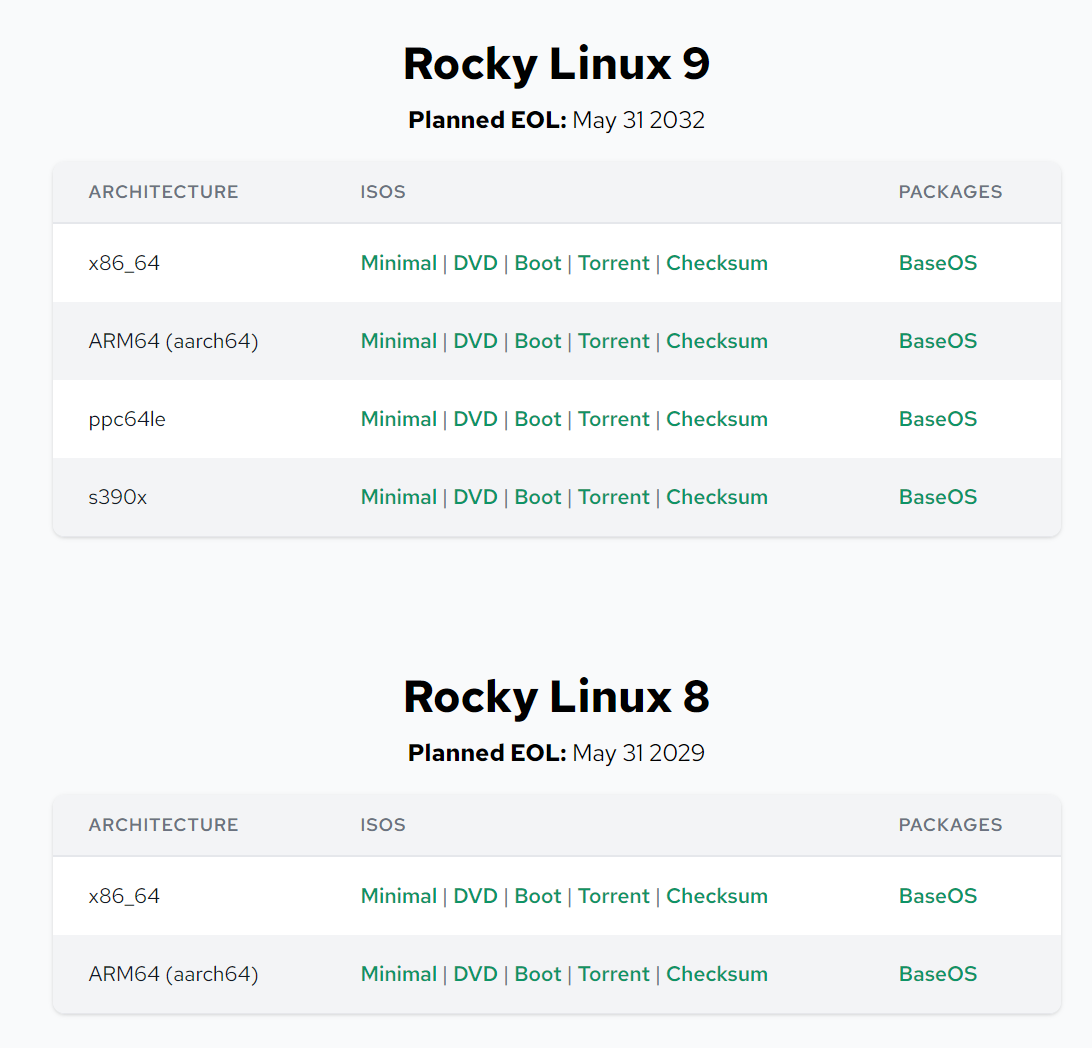The height and width of the screenshot is (1048, 1092).
Task: Browse BaseOS packages for ARM64 Rocky 9
Action: (x=937, y=341)
